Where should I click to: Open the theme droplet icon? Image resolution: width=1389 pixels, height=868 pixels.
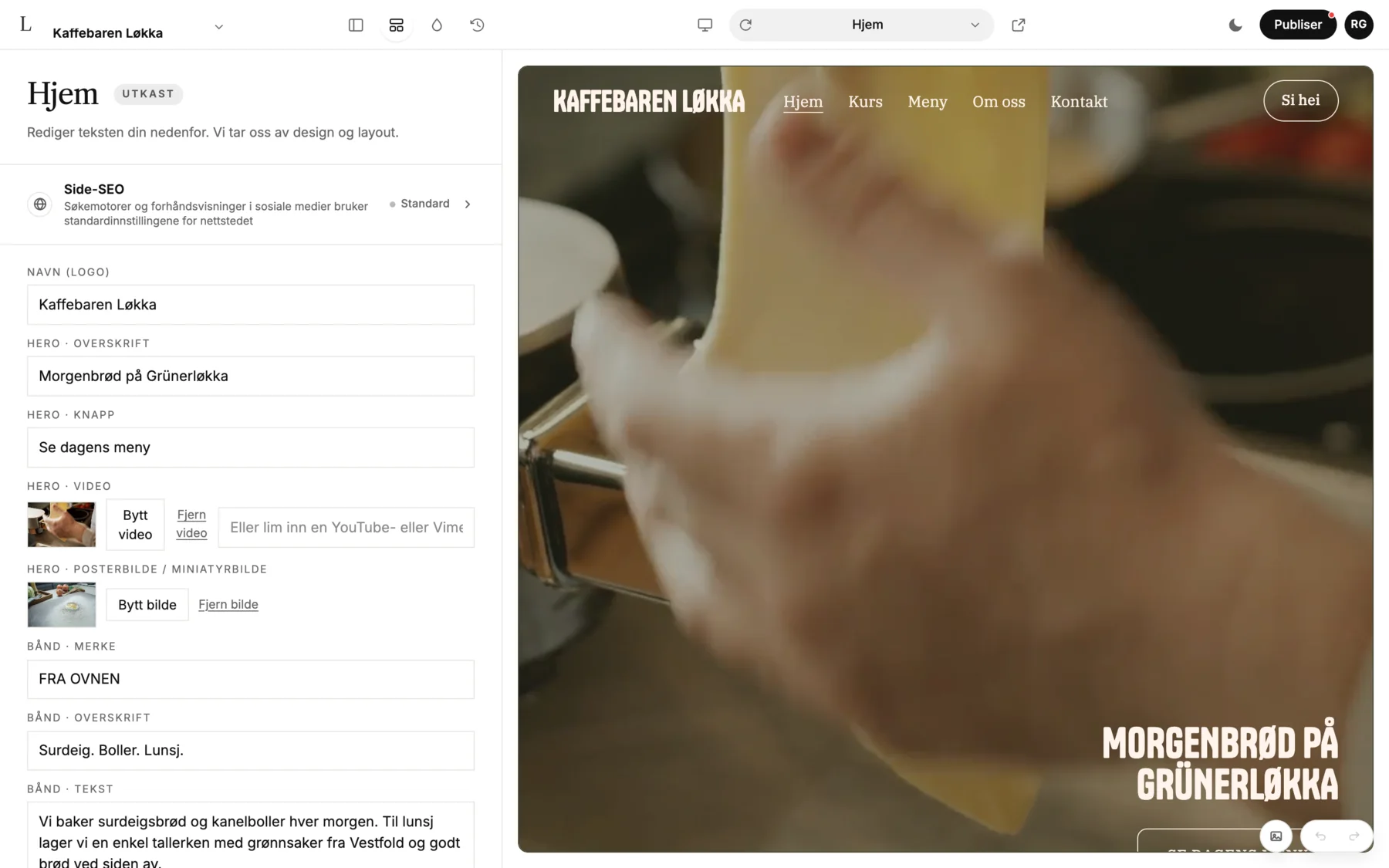(437, 25)
